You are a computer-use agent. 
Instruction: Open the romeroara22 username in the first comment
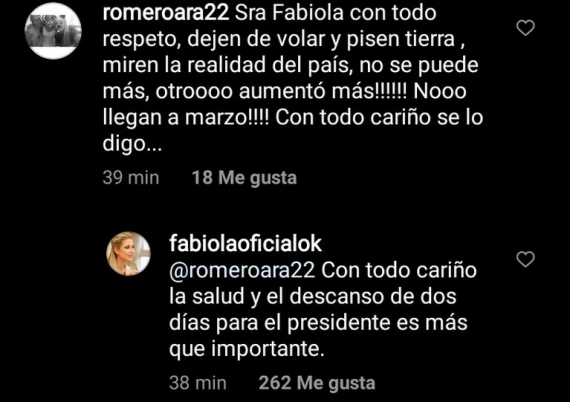(x=166, y=13)
